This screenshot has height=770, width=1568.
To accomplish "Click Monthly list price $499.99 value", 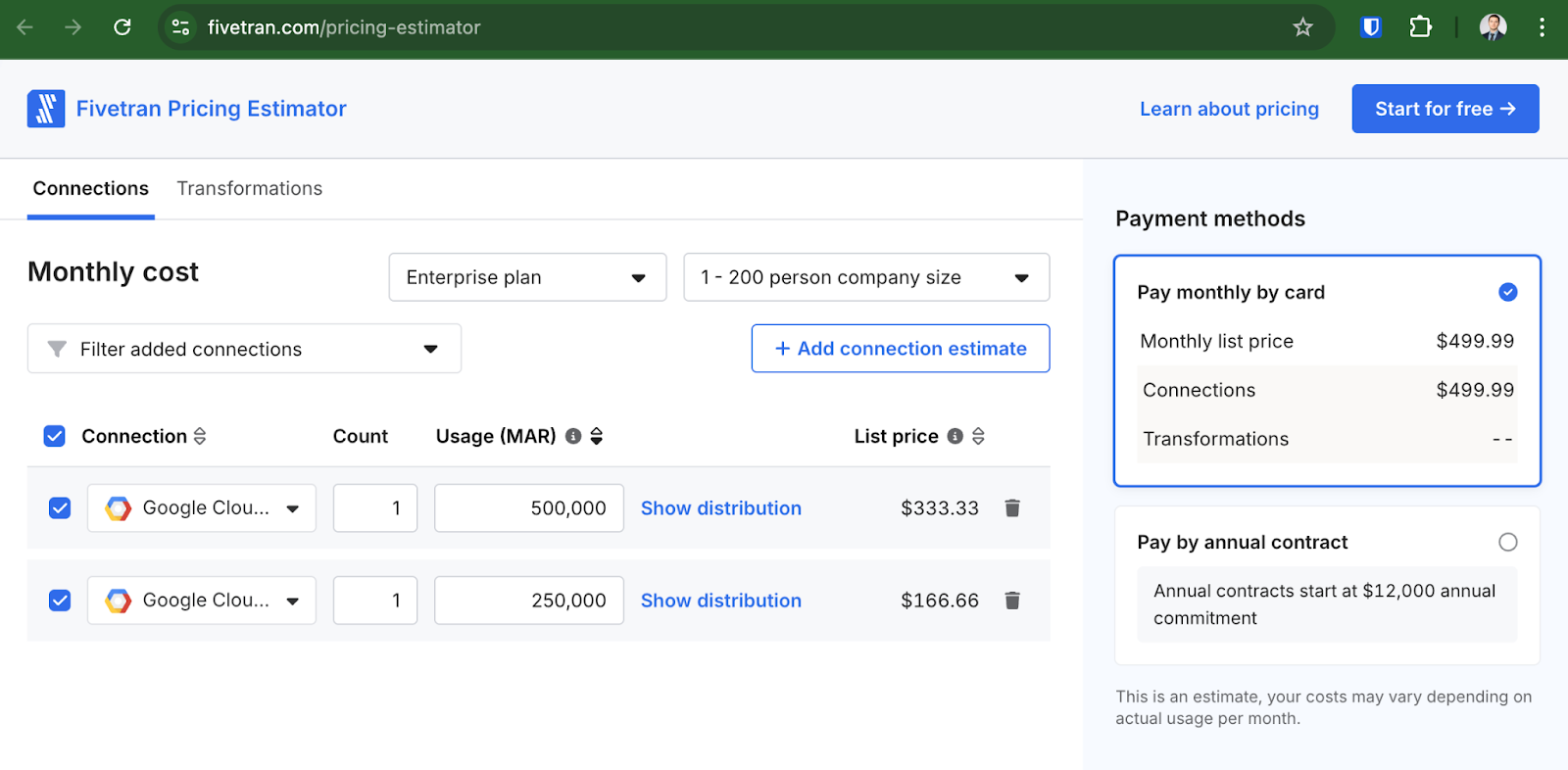I will click(x=1475, y=341).
